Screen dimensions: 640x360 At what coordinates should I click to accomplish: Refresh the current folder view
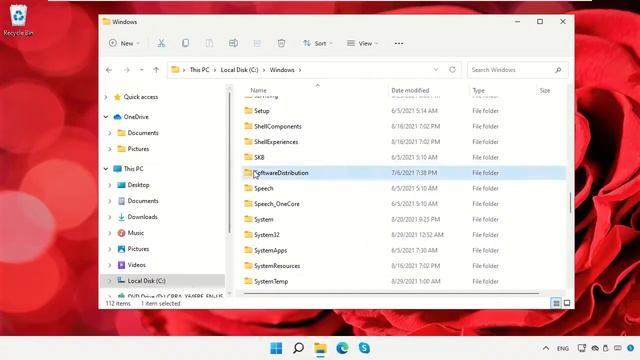[452, 70]
